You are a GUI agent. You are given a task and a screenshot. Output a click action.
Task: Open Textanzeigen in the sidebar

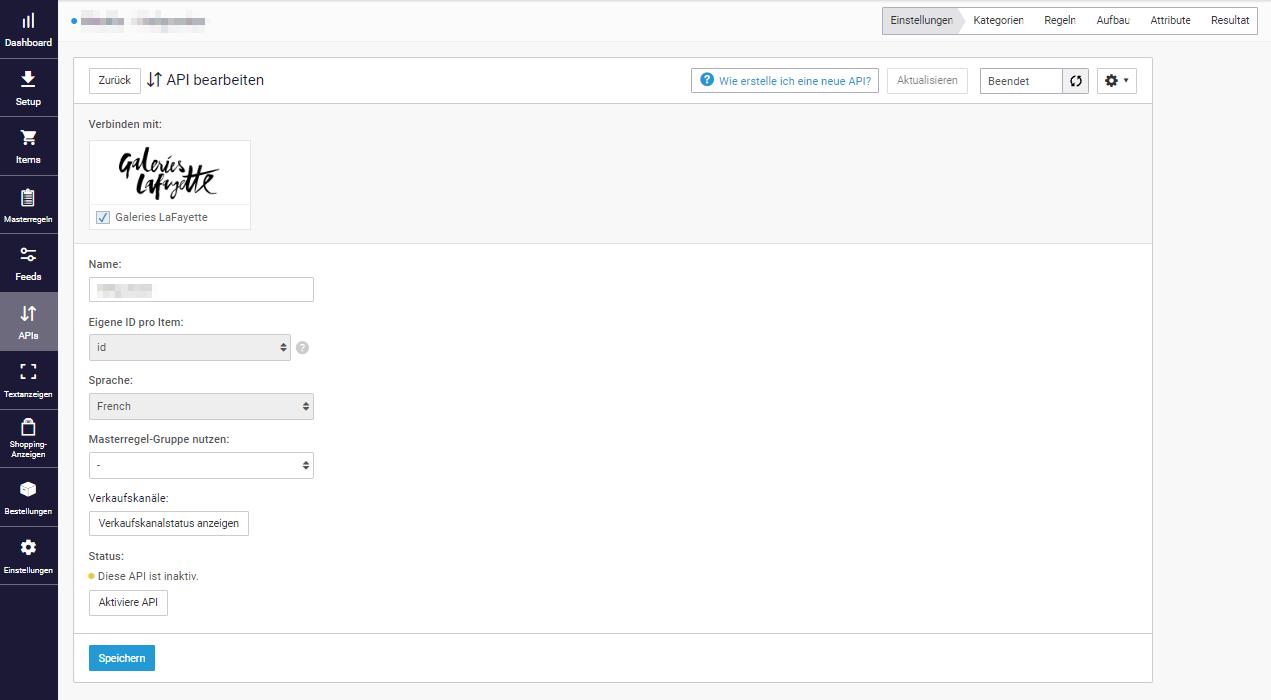click(x=28, y=372)
